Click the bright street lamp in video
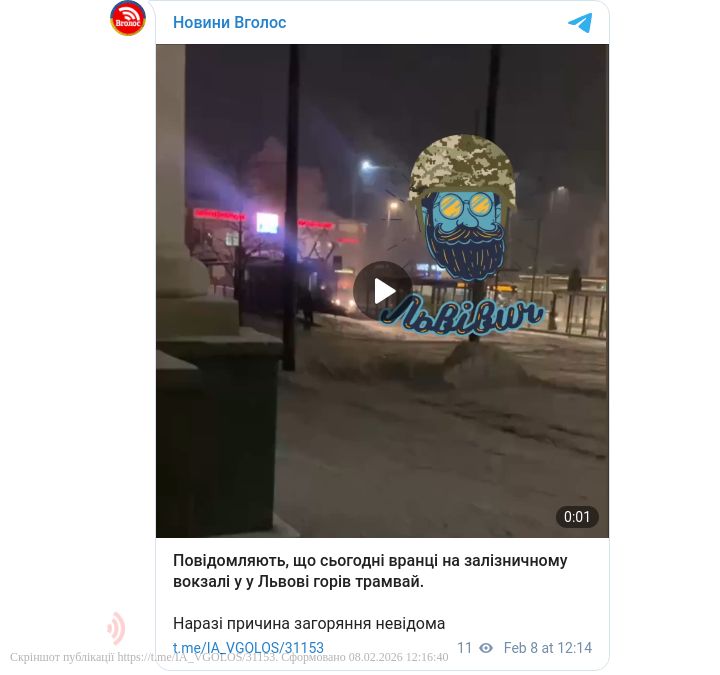Viewport: 720px width, 675px height. pos(366,164)
